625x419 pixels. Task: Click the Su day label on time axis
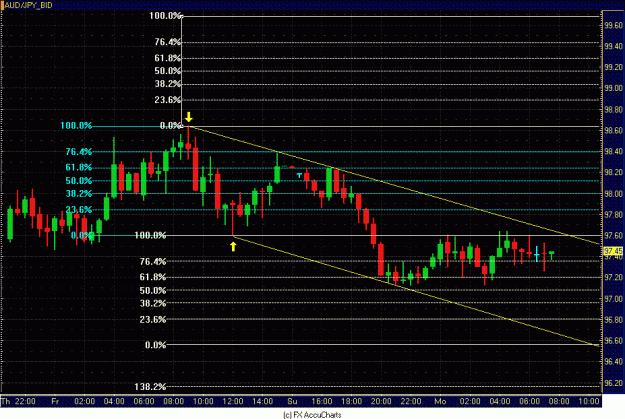click(x=292, y=401)
